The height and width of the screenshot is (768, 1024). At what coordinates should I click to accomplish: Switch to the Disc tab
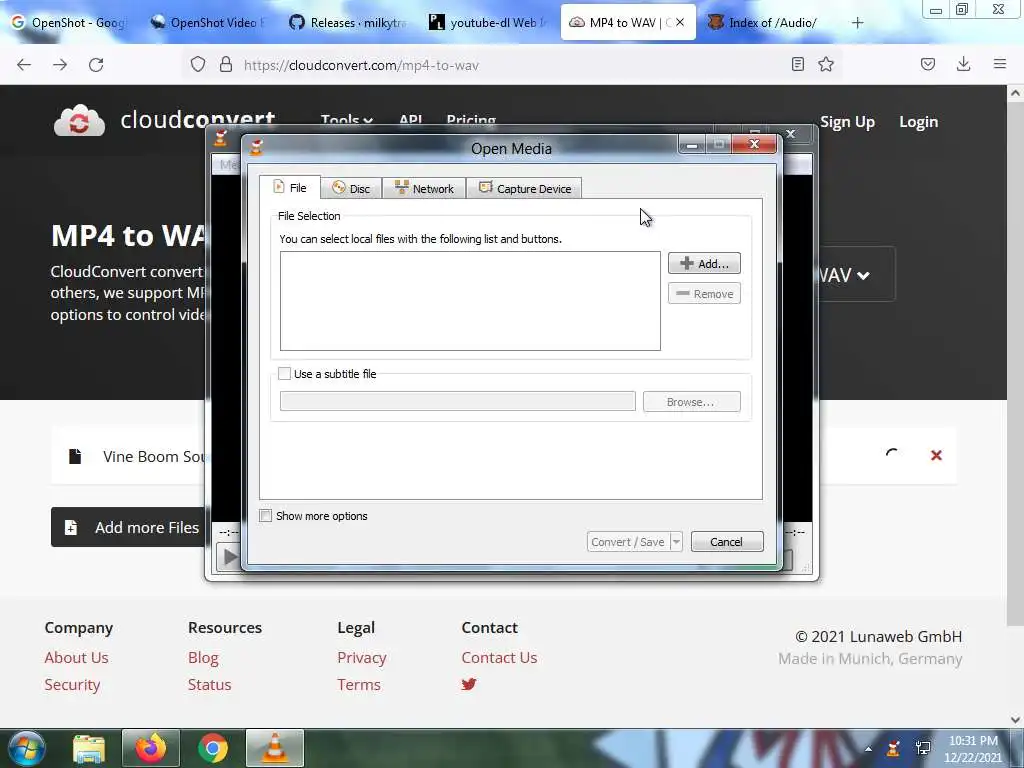[x=351, y=189]
